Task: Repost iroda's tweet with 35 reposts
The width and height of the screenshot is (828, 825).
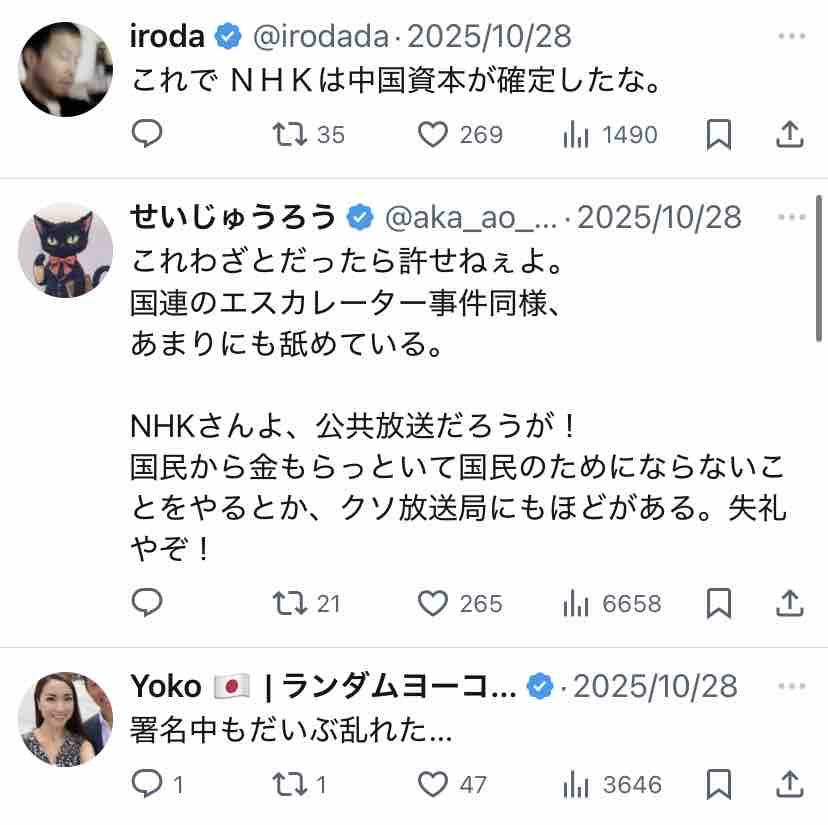Action: coord(308,134)
